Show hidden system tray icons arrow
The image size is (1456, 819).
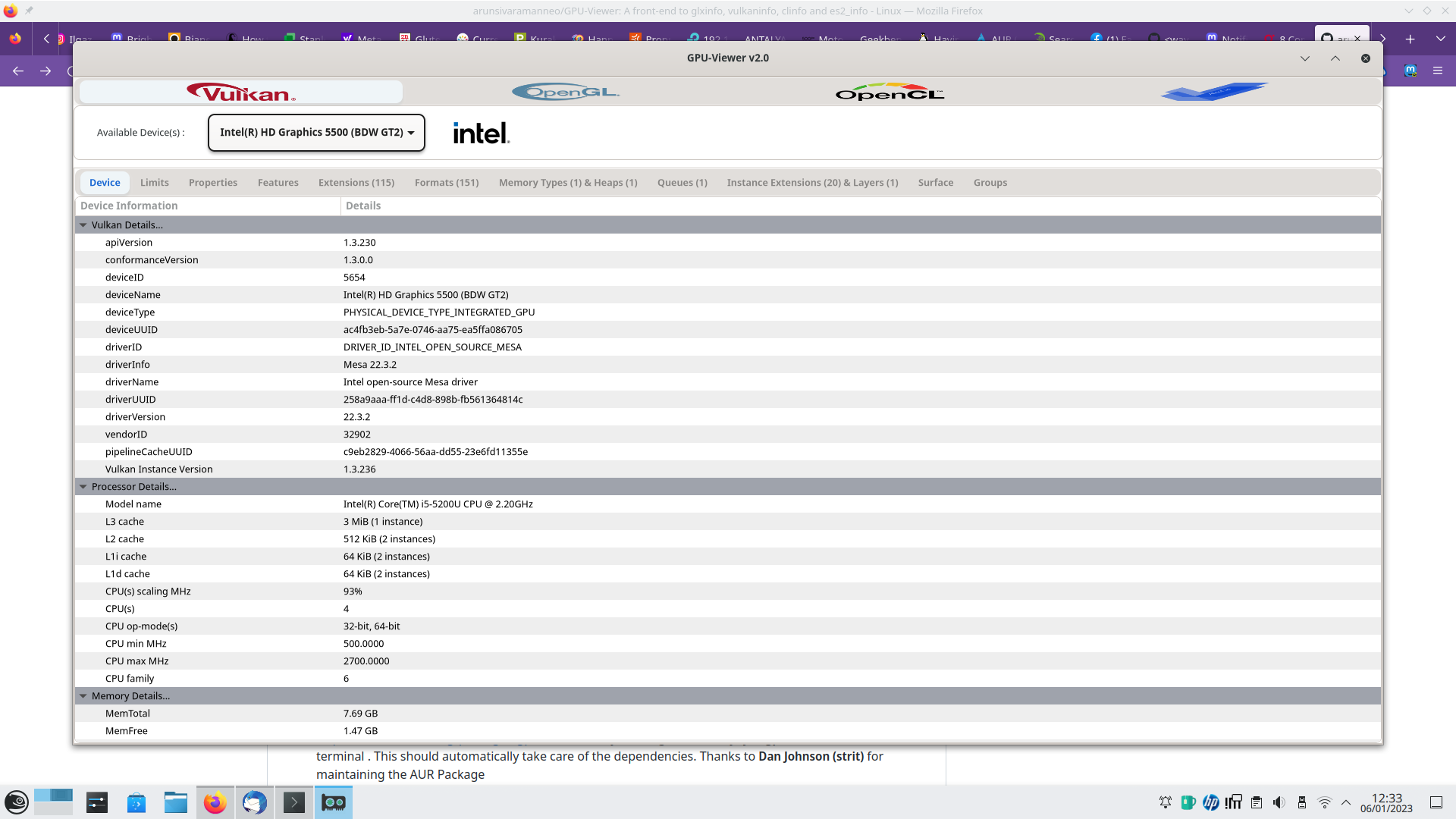(x=1346, y=802)
